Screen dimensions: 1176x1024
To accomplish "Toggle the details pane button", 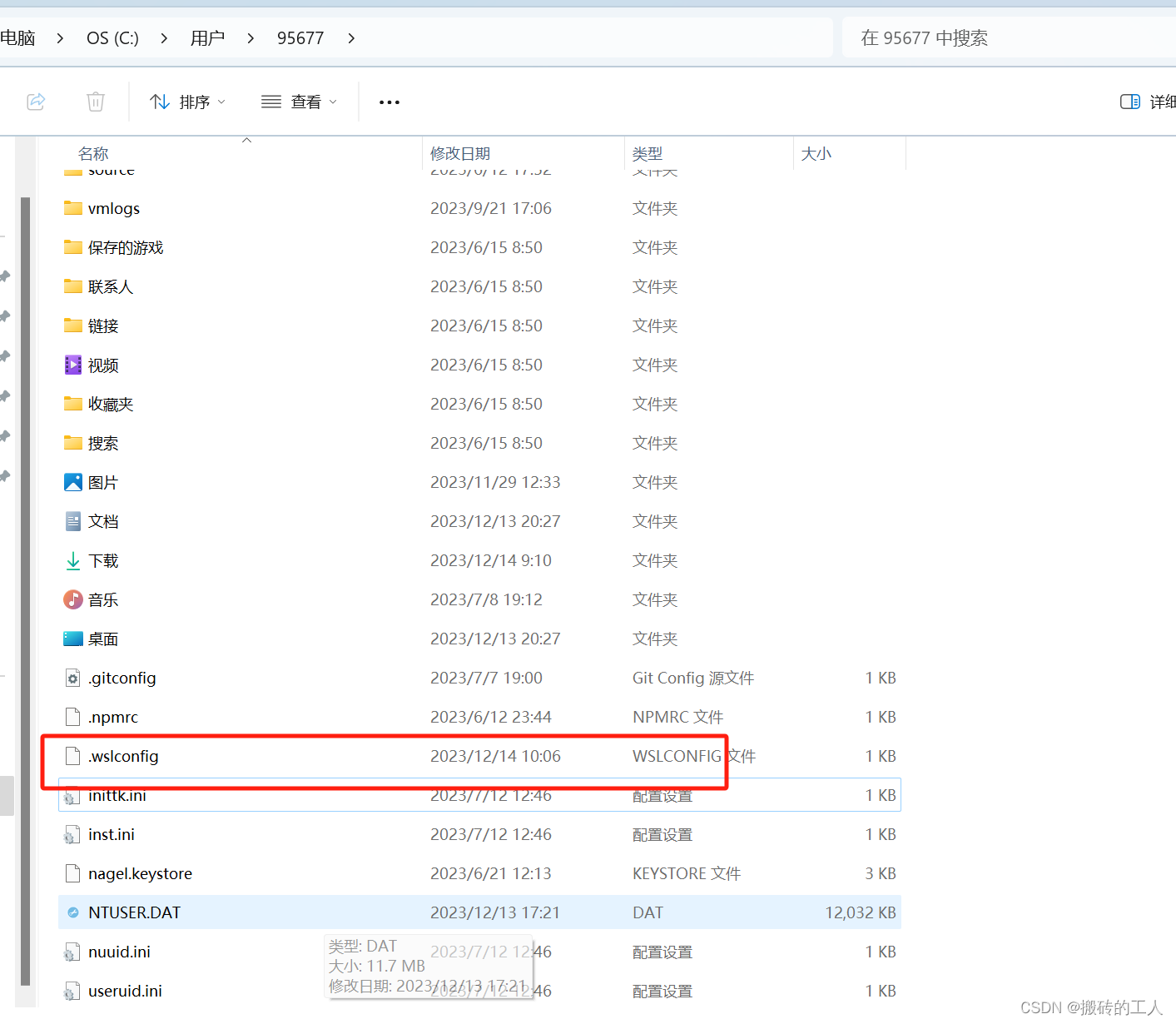I will click(x=1129, y=102).
